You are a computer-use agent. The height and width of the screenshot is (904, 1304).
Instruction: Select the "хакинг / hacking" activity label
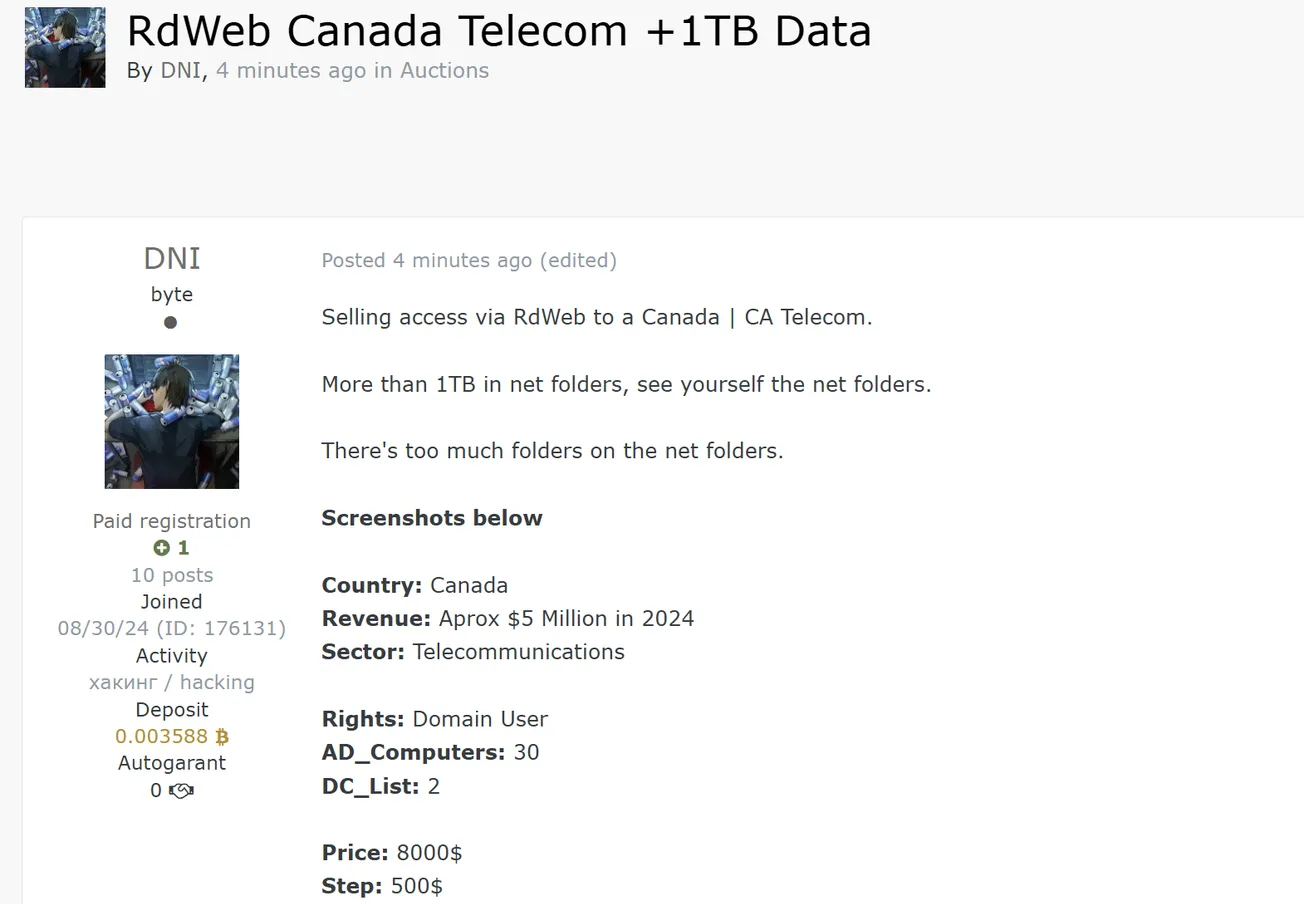tap(172, 683)
